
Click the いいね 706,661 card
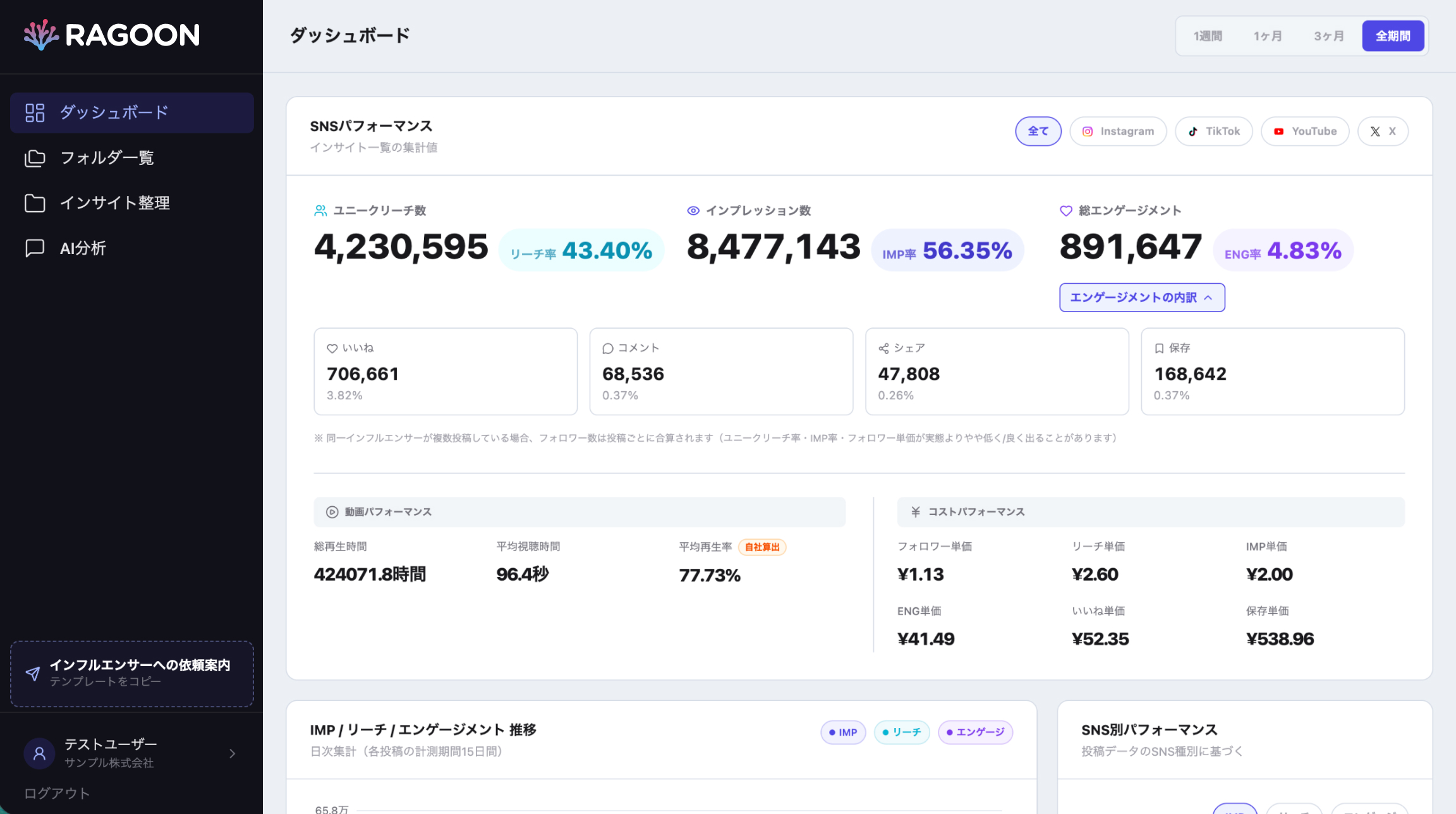pos(446,372)
